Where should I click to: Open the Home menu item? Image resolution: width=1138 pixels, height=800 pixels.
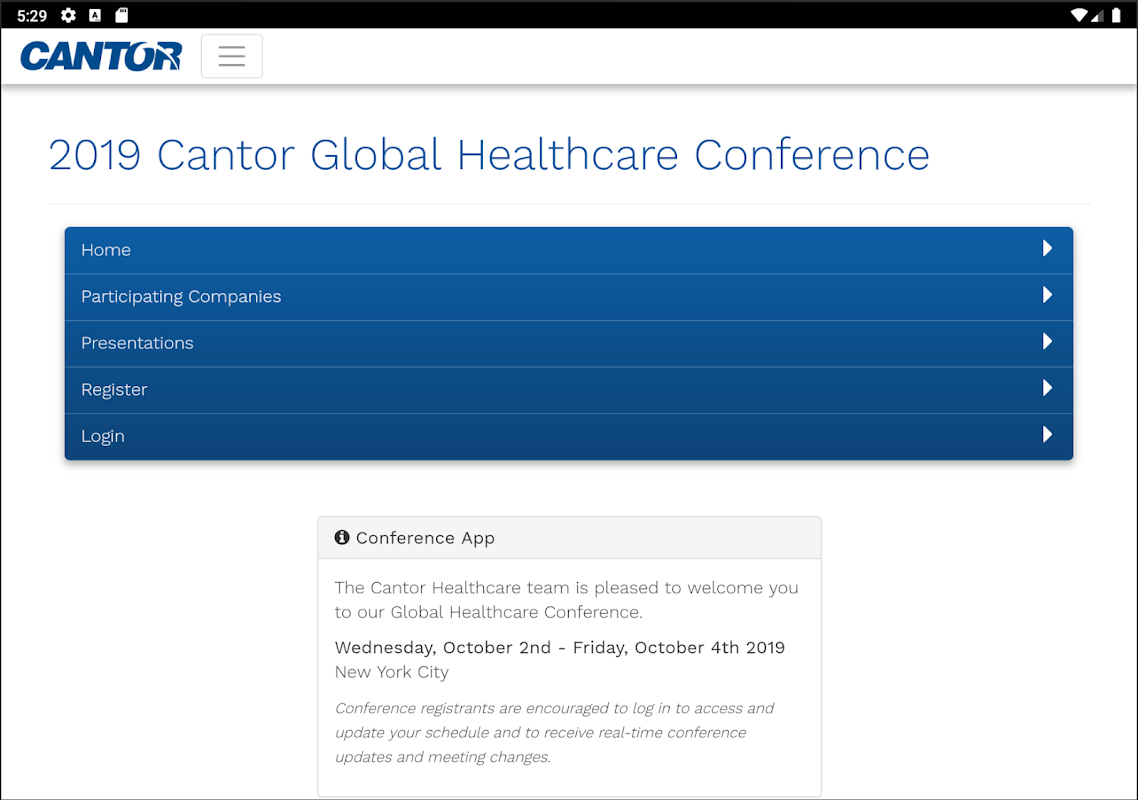pyautogui.click(x=569, y=250)
